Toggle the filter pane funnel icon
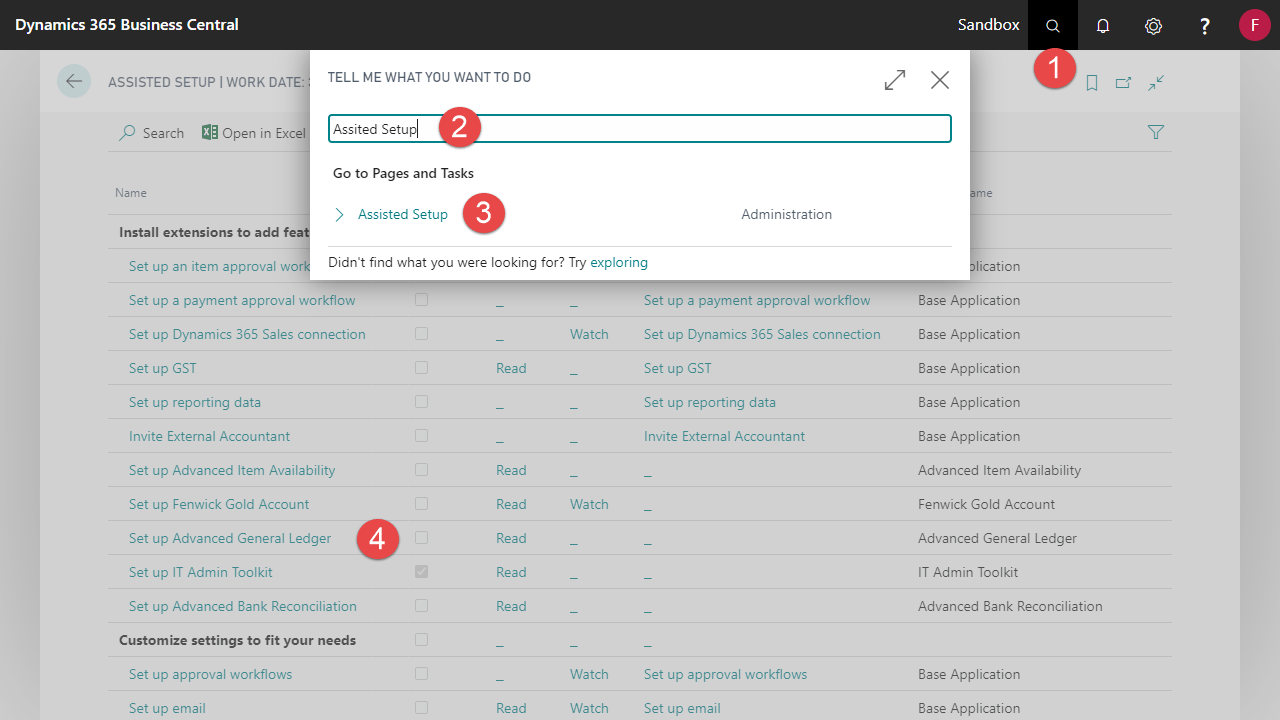This screenshot has width=1280, height=720. click(1156, 132)
